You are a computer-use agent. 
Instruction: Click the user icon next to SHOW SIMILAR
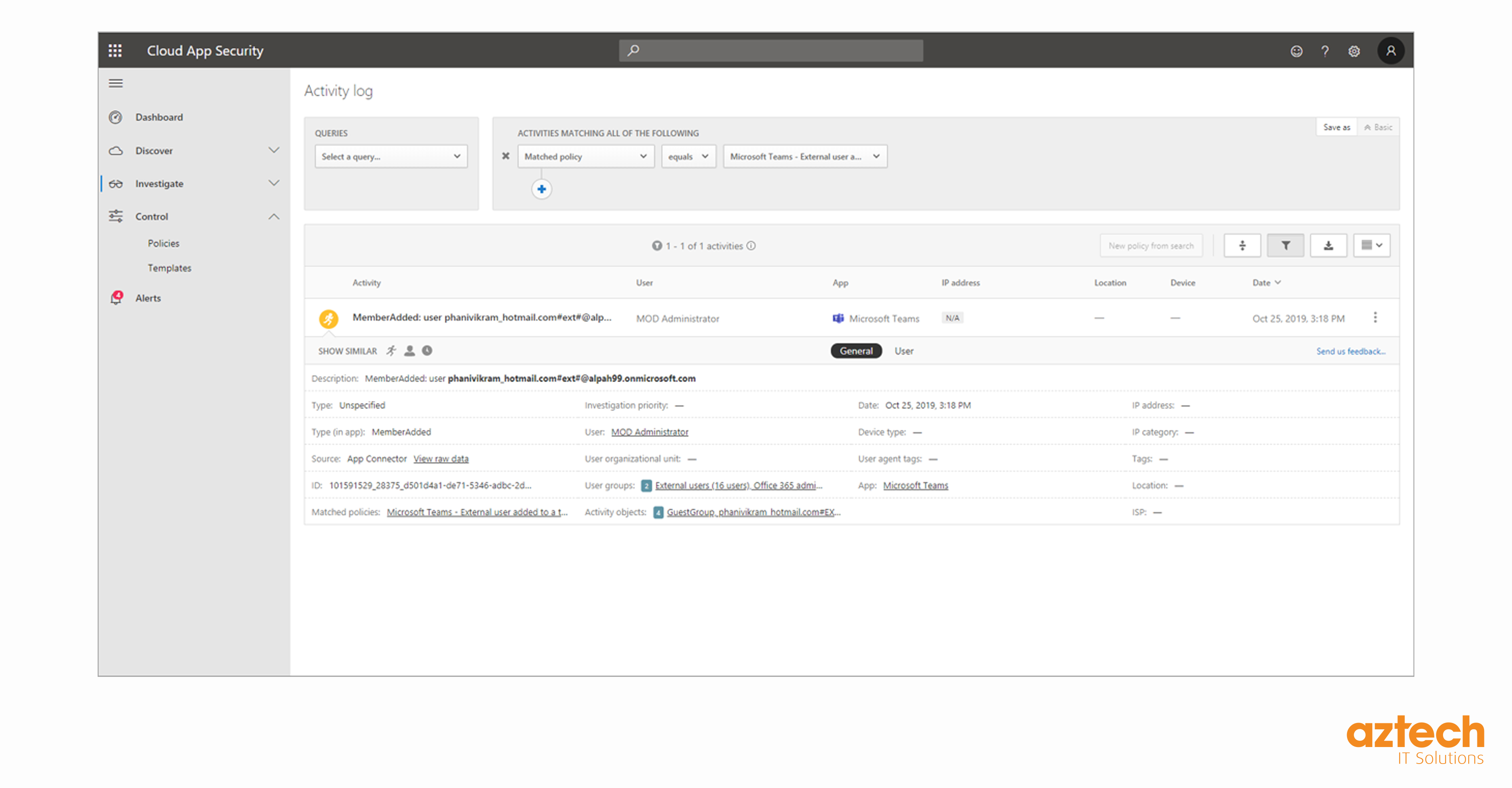tap(409, 351)
